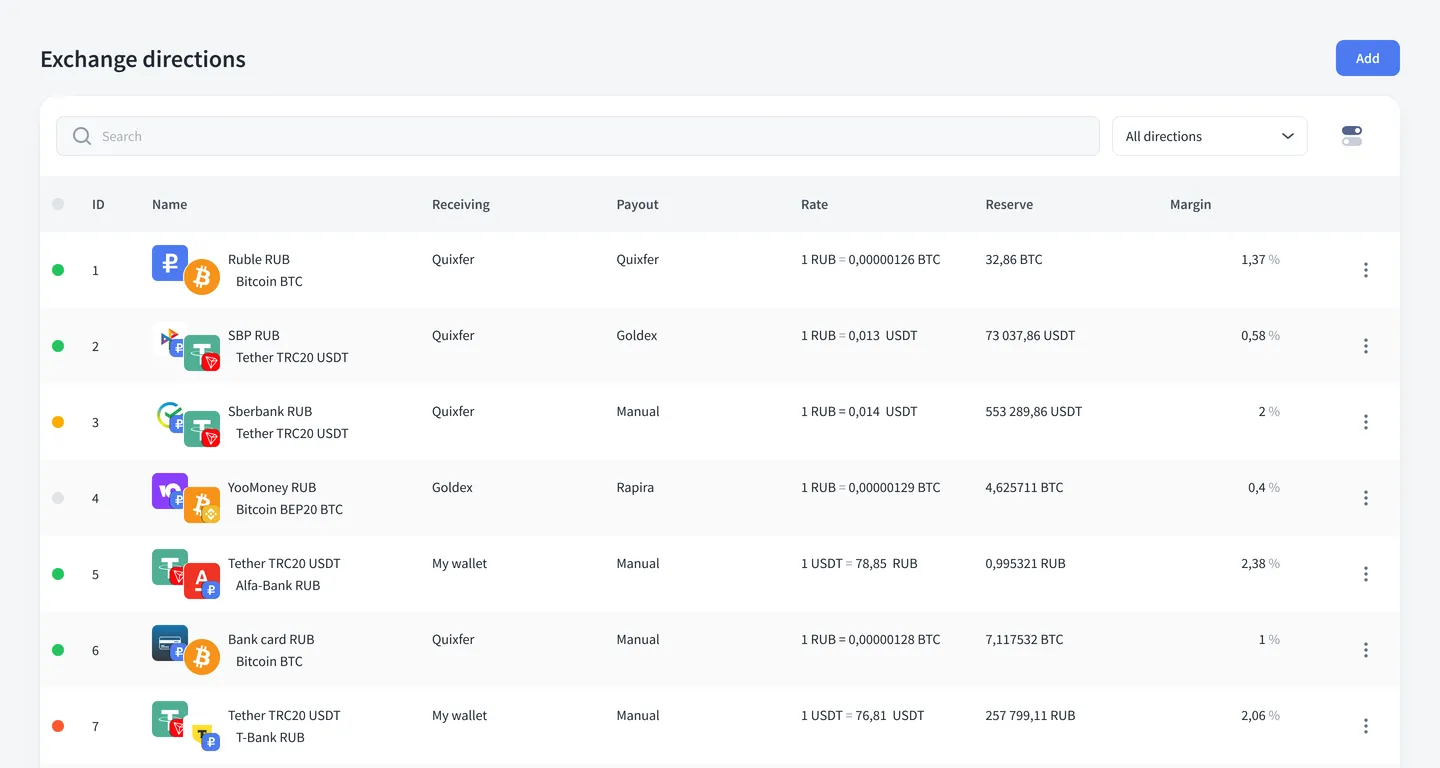Open the actions menu for Bank card RUB row
Viewport: 1440px width, 768px height.
[x=1366, y=650]
